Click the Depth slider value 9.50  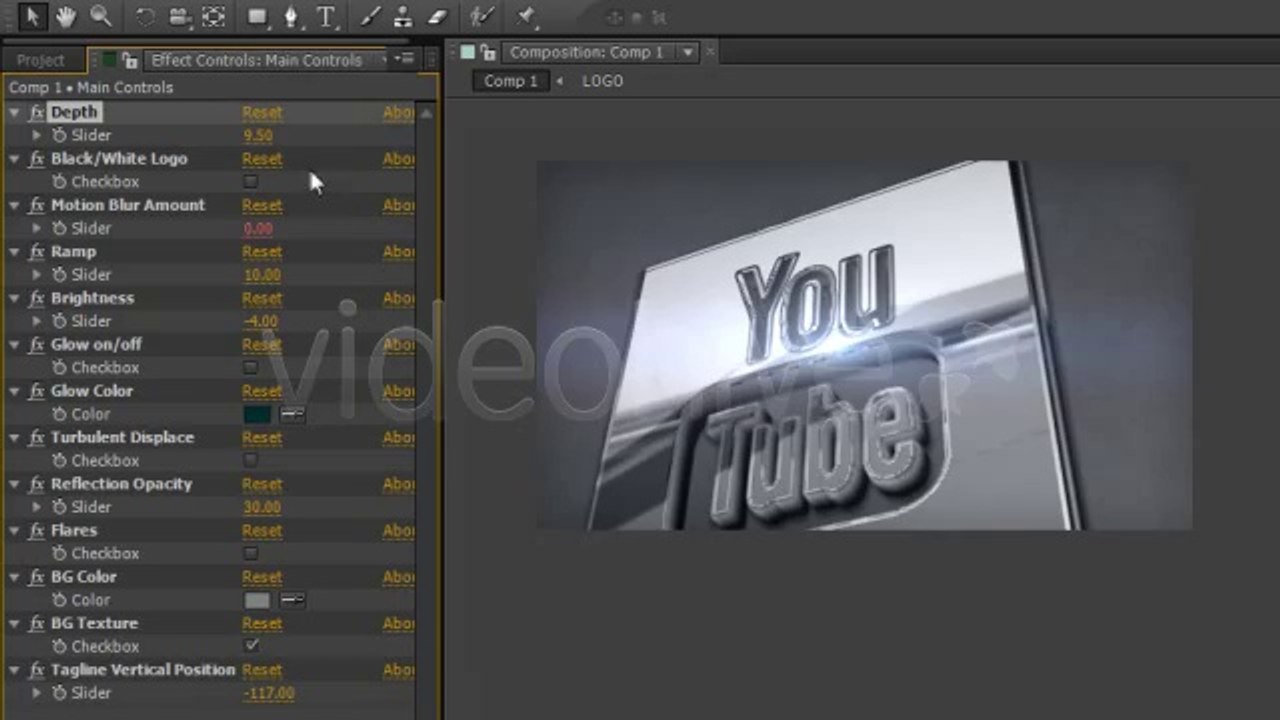coord(258,135)
